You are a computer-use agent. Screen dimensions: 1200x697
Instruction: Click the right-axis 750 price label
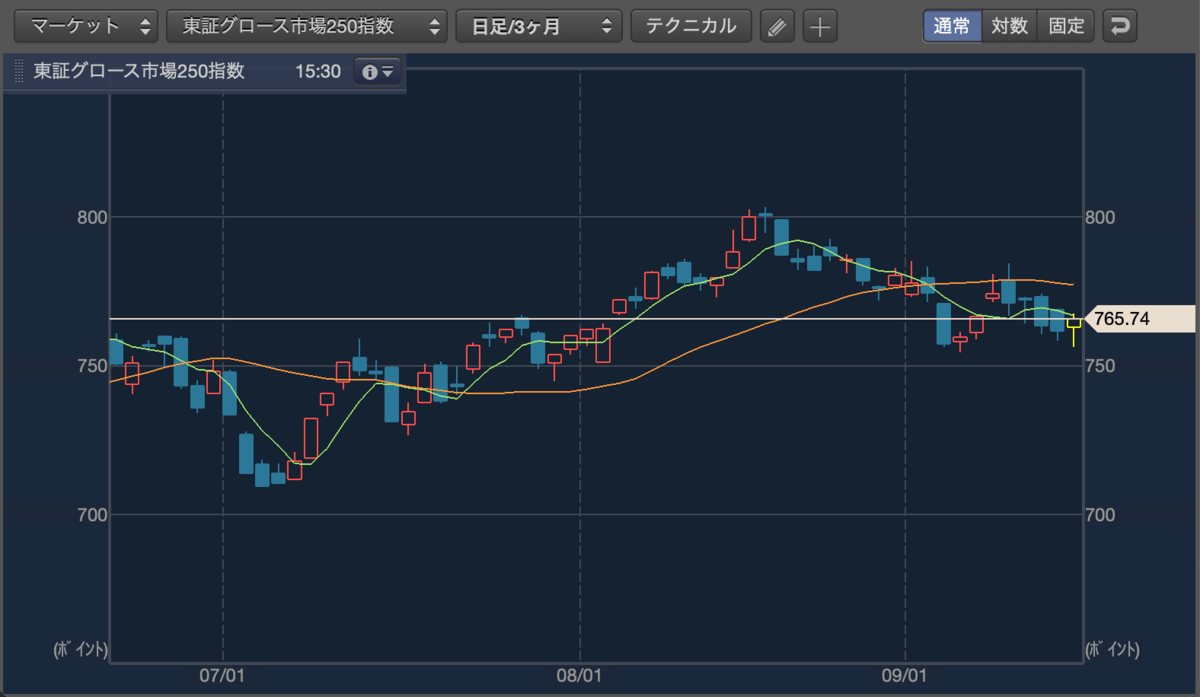click(1102, 366)
